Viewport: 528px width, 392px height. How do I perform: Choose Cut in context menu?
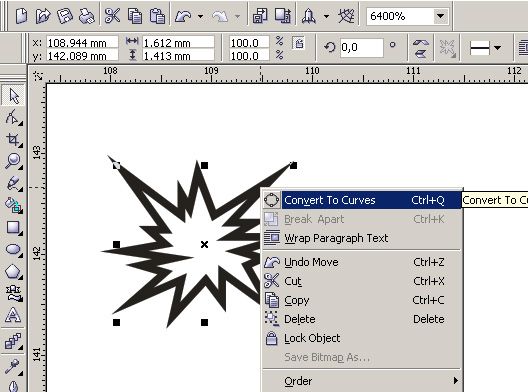(362, 281)
